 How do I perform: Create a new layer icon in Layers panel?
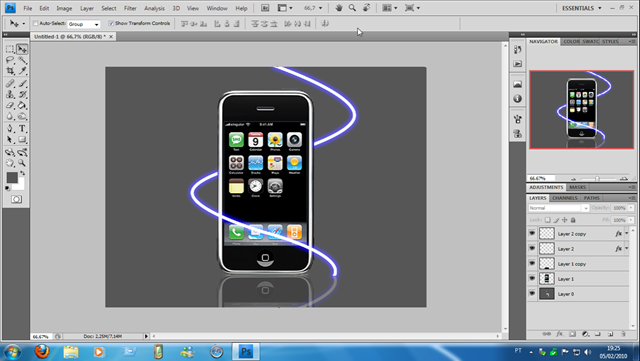pos(611,334)
